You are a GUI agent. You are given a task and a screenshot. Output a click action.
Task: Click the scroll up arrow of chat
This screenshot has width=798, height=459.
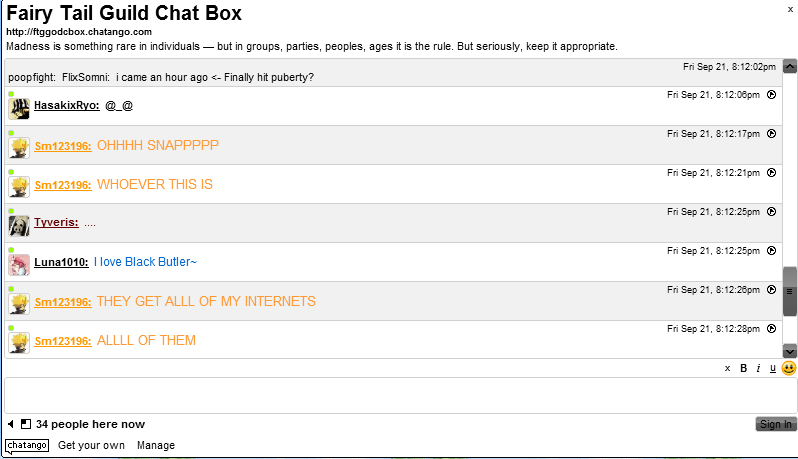click(x=789, y=67)
